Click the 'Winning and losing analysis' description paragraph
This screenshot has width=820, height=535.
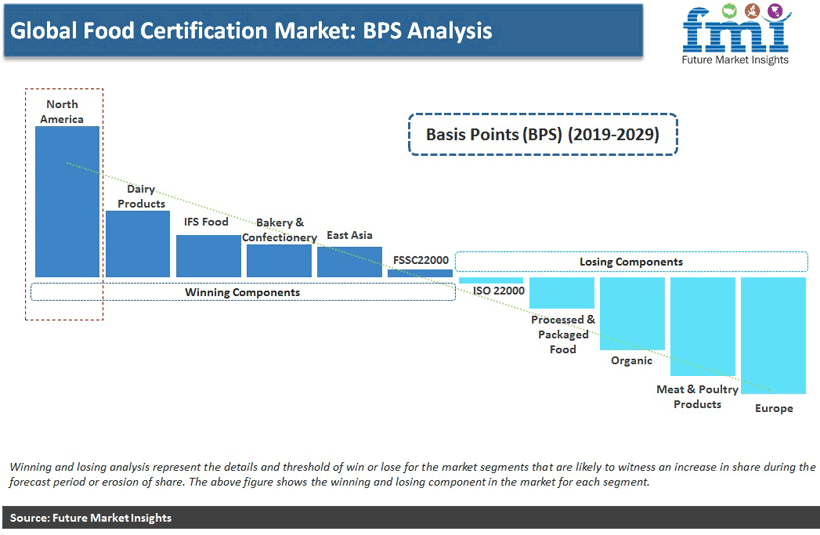412,474
